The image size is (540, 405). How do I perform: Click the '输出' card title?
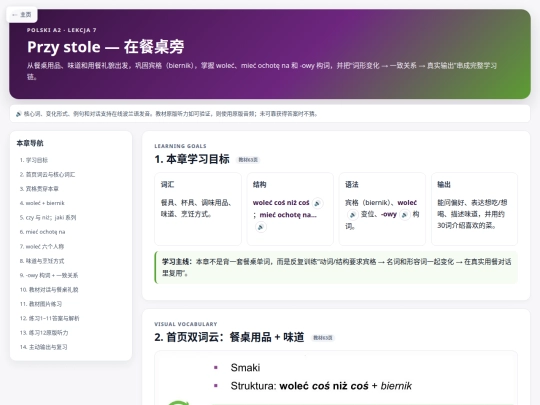click(444, 185)
